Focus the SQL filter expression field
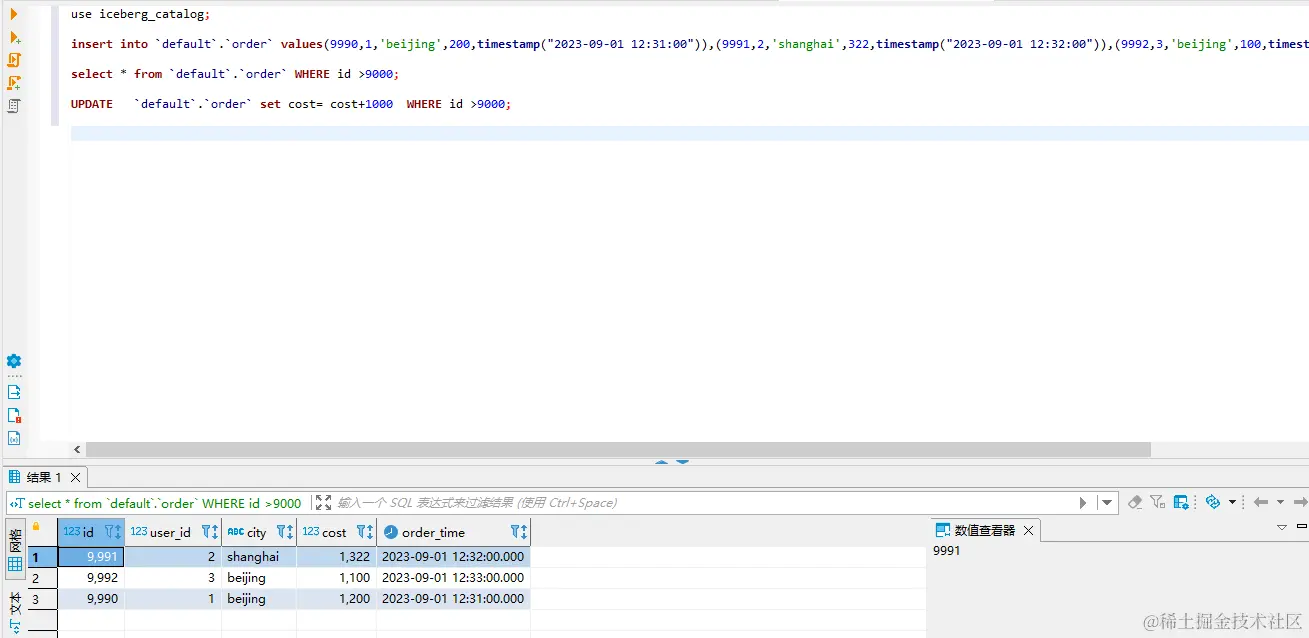The height and width of the screenshot is (638, 1309). (x=700, y=503)
